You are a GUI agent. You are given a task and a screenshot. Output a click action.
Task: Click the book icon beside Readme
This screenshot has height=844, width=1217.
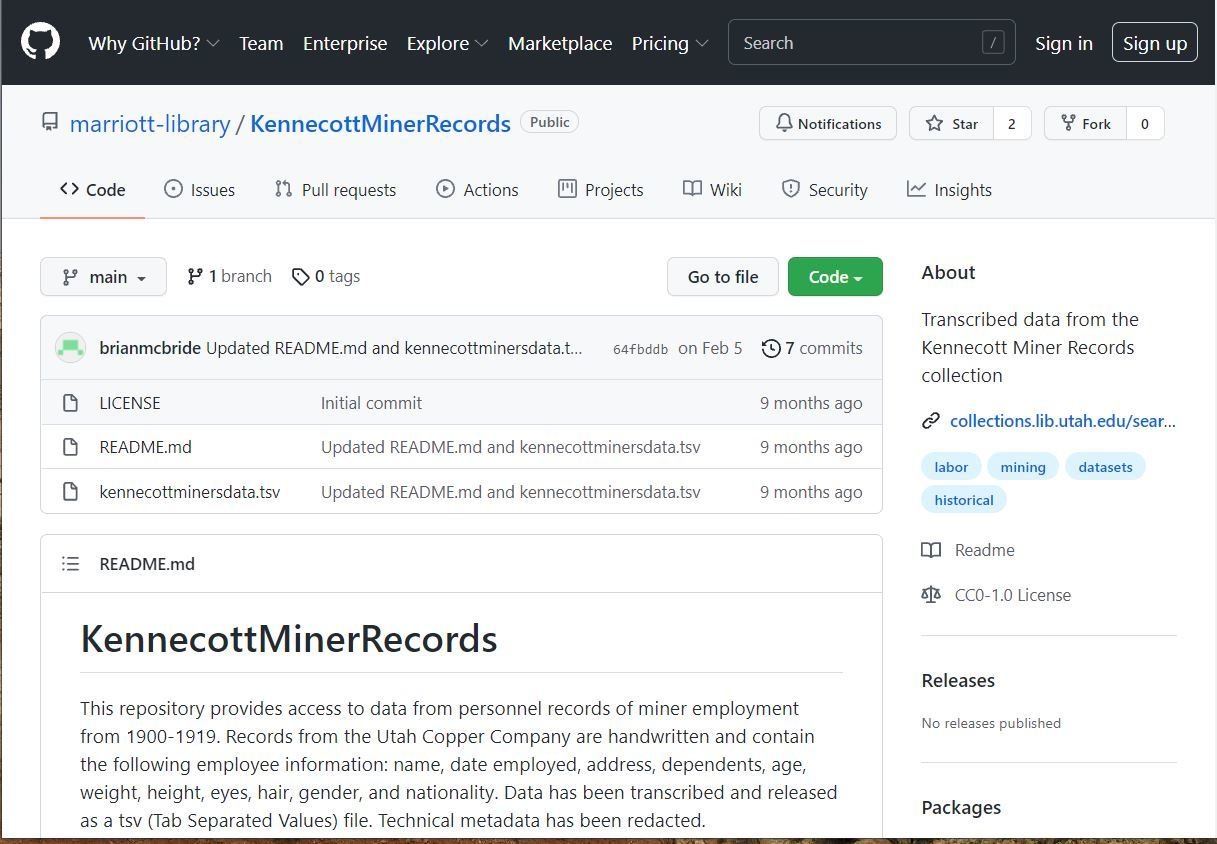pos(931,550)
